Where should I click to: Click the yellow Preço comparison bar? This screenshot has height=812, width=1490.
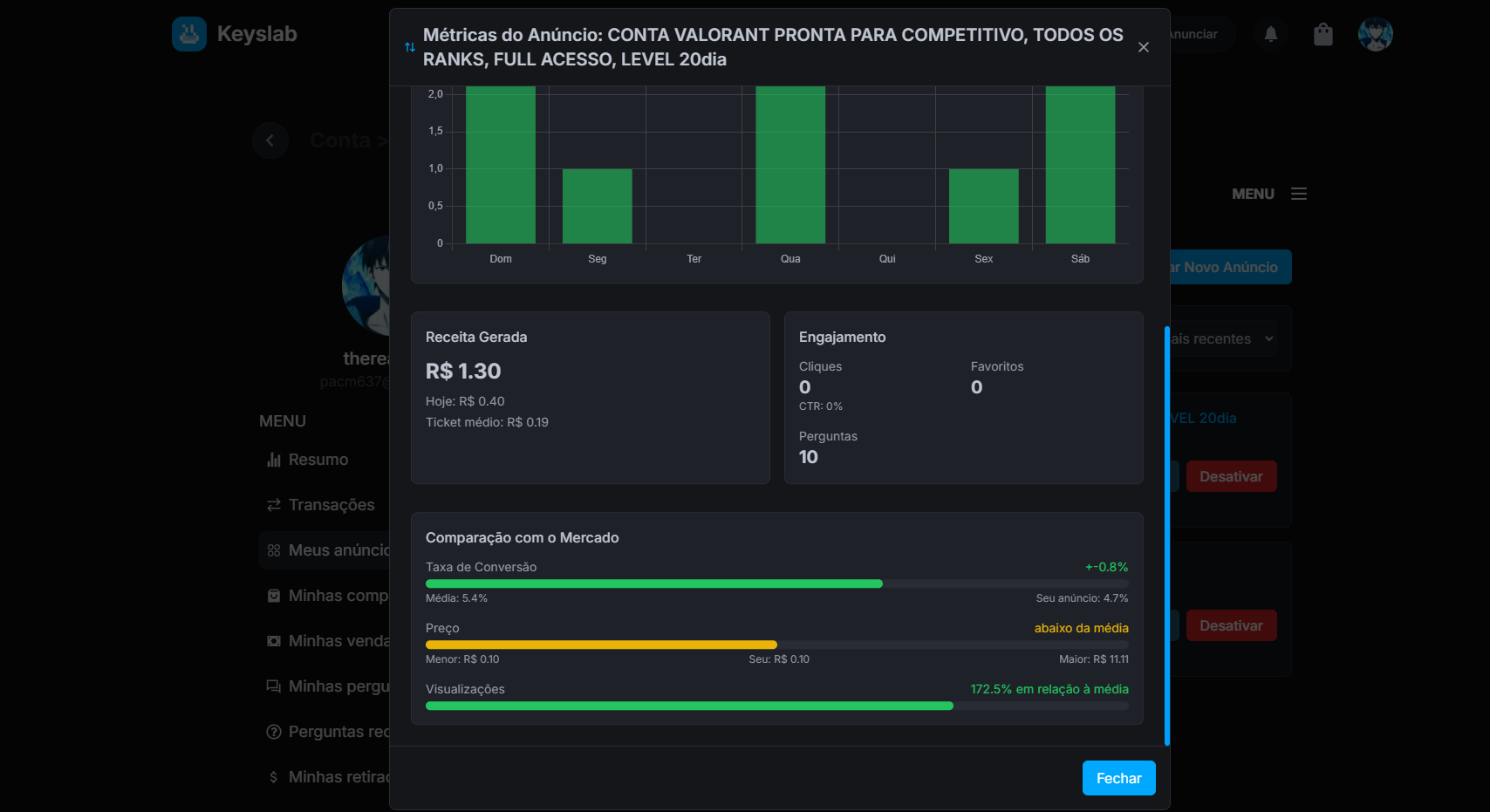(x=601, y=645)
